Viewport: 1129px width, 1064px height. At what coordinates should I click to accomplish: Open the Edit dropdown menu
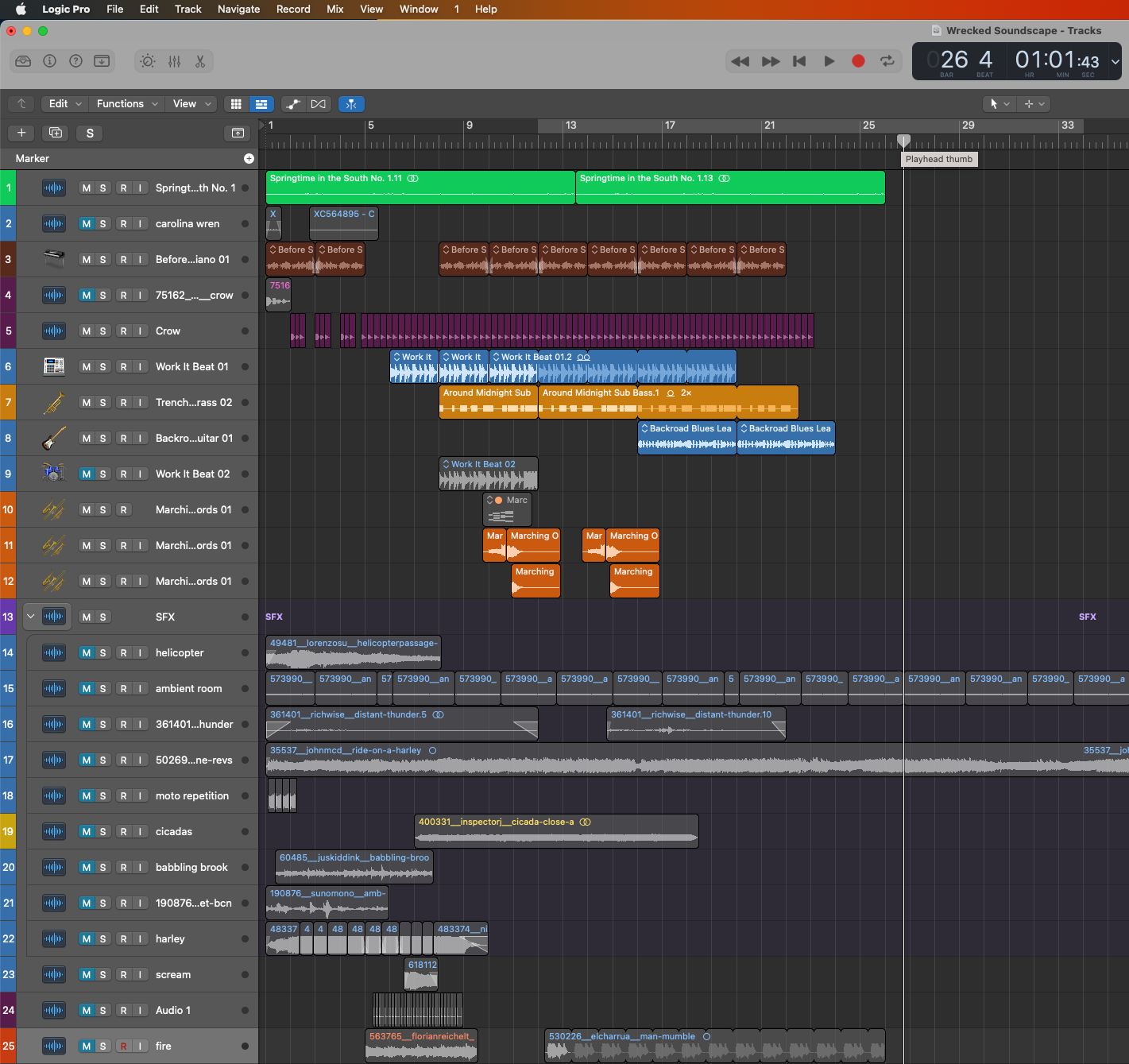pyautogui.click(x=65, y=104)
